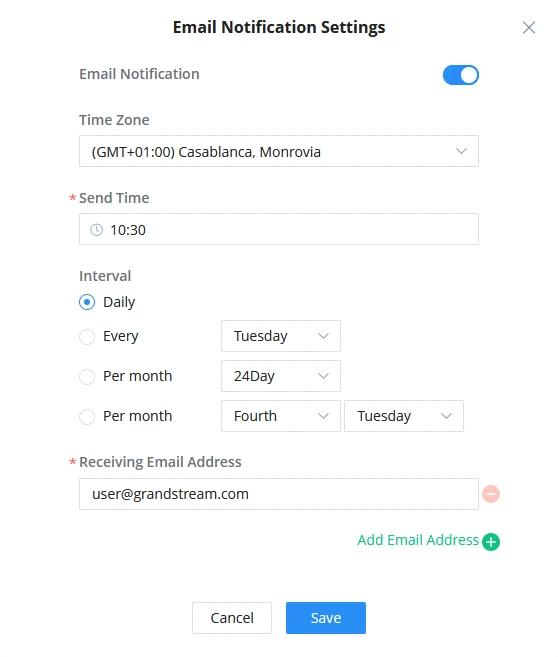The image size is (558, 657).
Task: Choose Per month by day number radio
Action: click(87, 376)
